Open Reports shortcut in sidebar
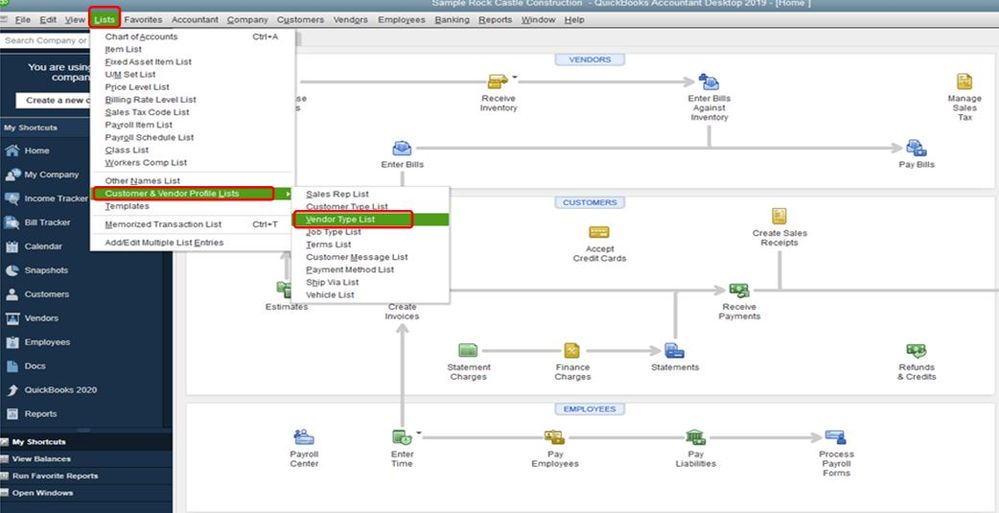This screenshot has width=999, height=513. (40, 414)
